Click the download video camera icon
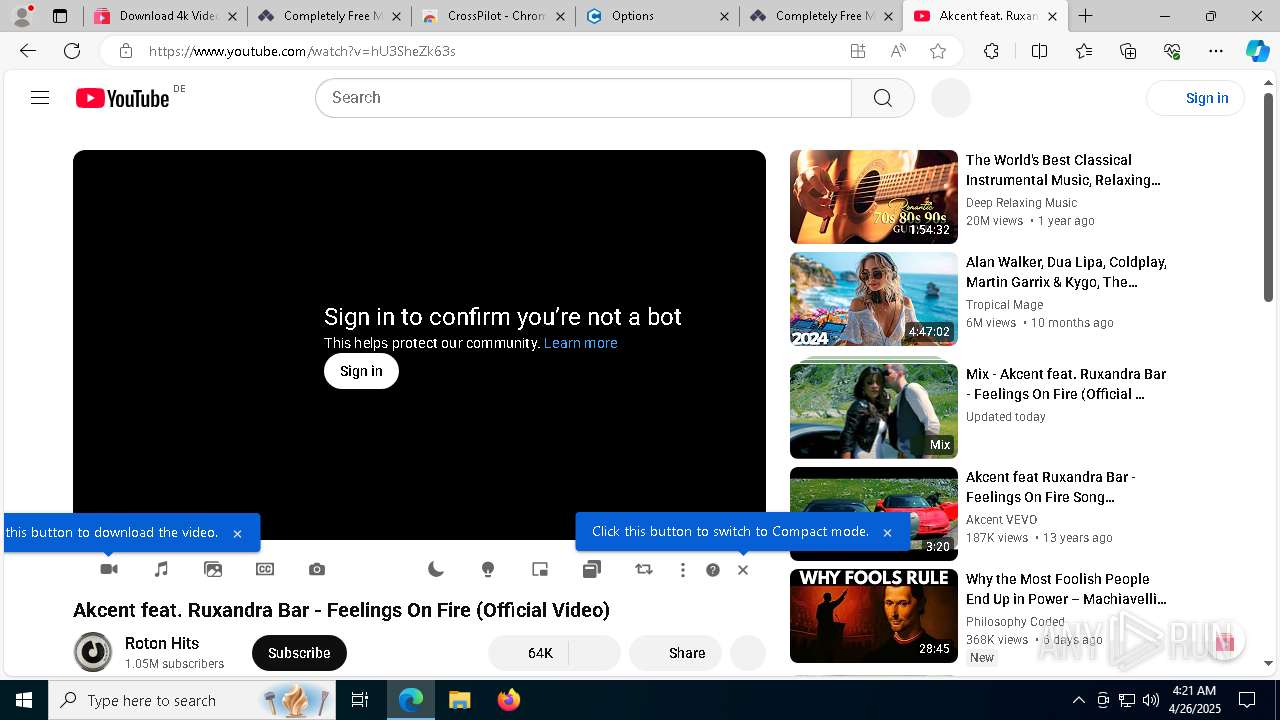Image resolution: width=1280 pixels, height=720 pixels. [109, 569]
